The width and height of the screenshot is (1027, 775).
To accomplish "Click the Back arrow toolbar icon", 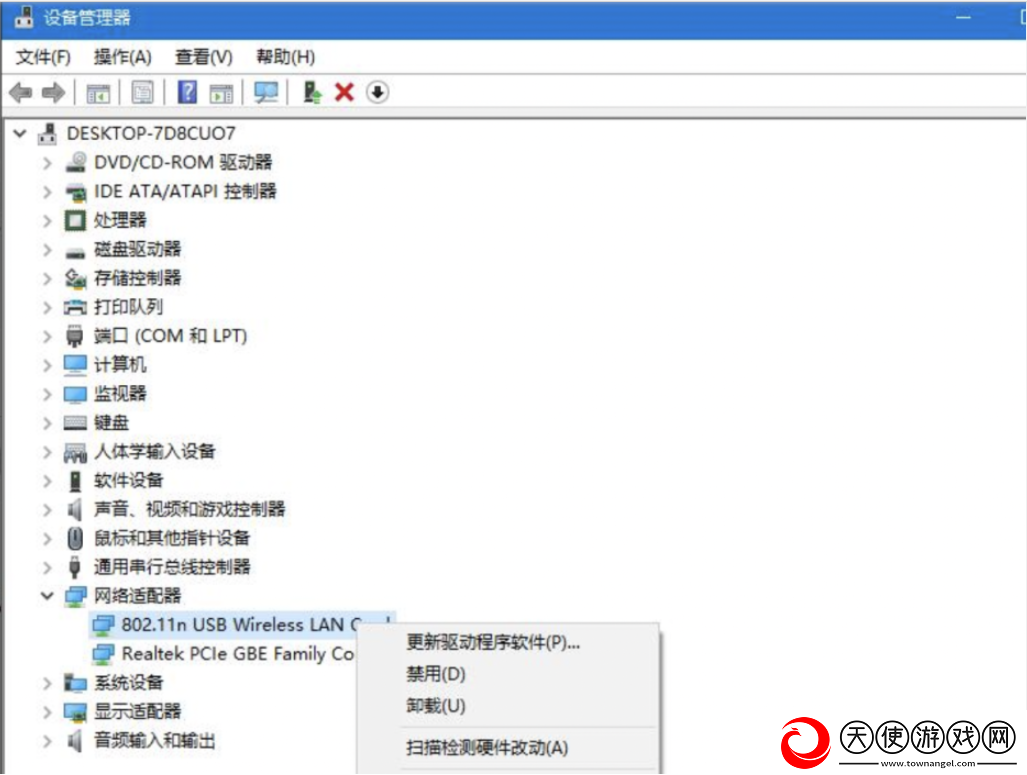I will point(21,92).
